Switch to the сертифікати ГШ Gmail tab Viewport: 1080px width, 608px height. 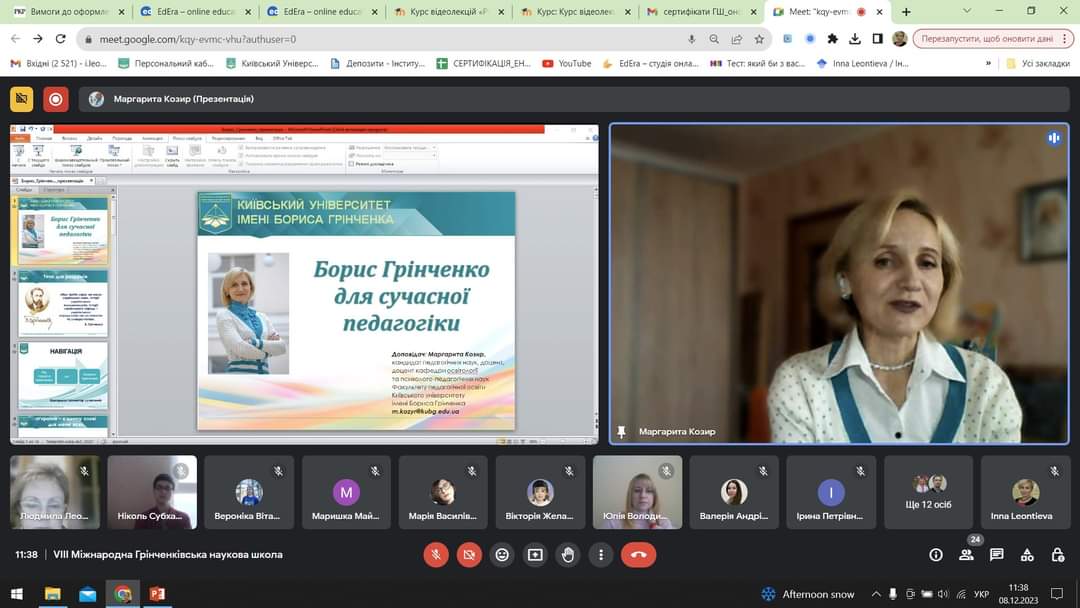(700, 12)
